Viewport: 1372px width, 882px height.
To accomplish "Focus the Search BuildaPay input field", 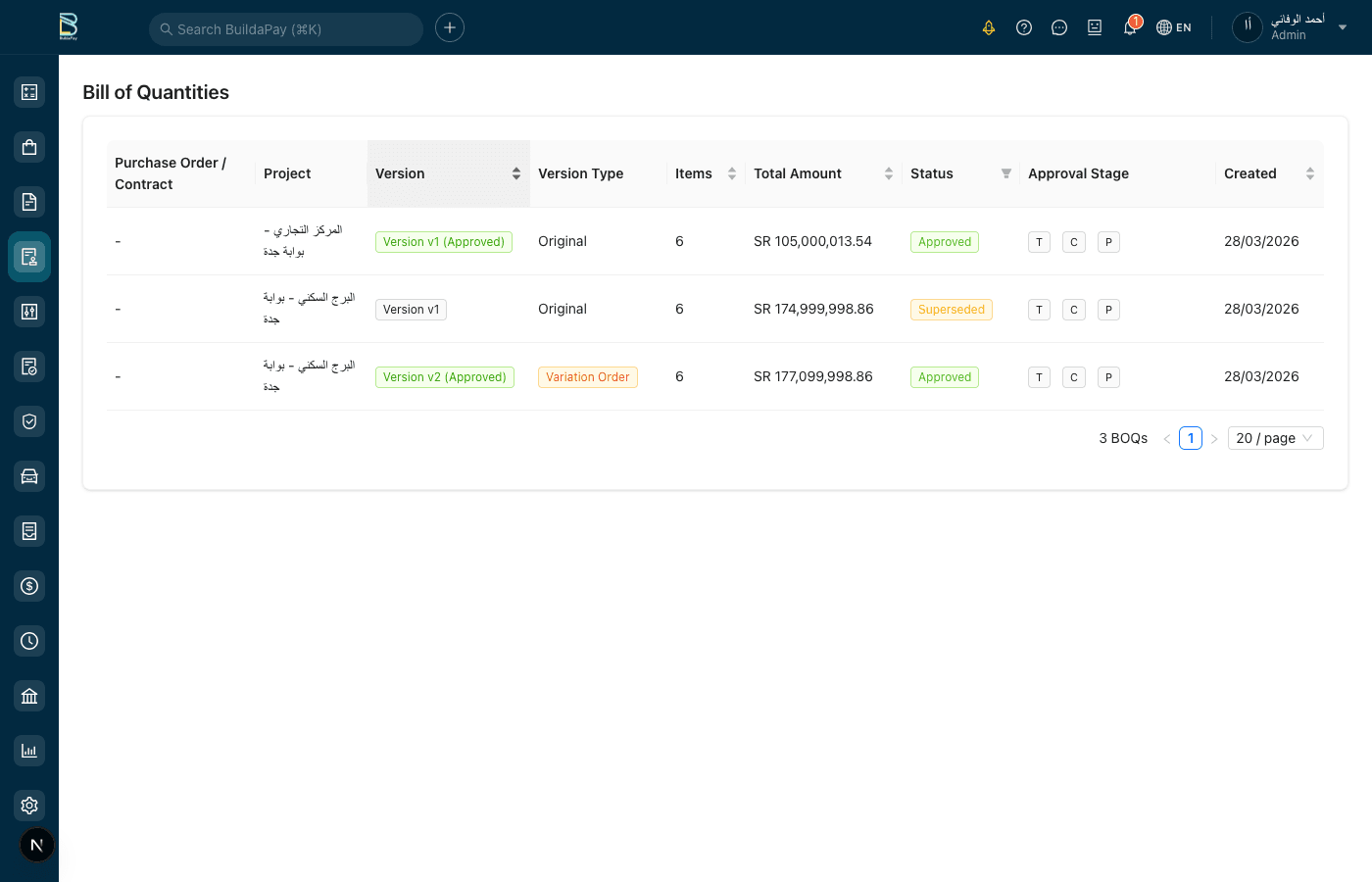I will pyautogui.click(x=294, y=29).
